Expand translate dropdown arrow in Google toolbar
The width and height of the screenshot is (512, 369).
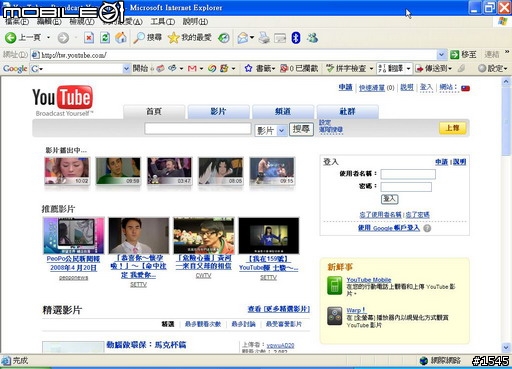(x=408, y=68)
